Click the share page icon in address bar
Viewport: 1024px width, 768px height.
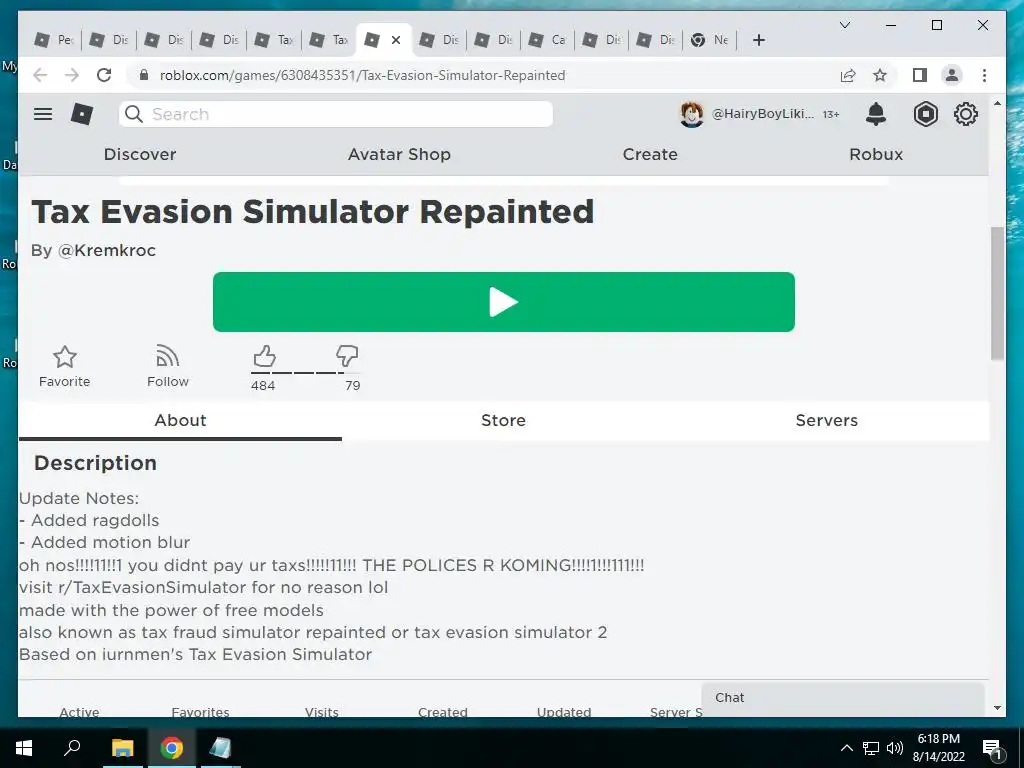[848, 75]
